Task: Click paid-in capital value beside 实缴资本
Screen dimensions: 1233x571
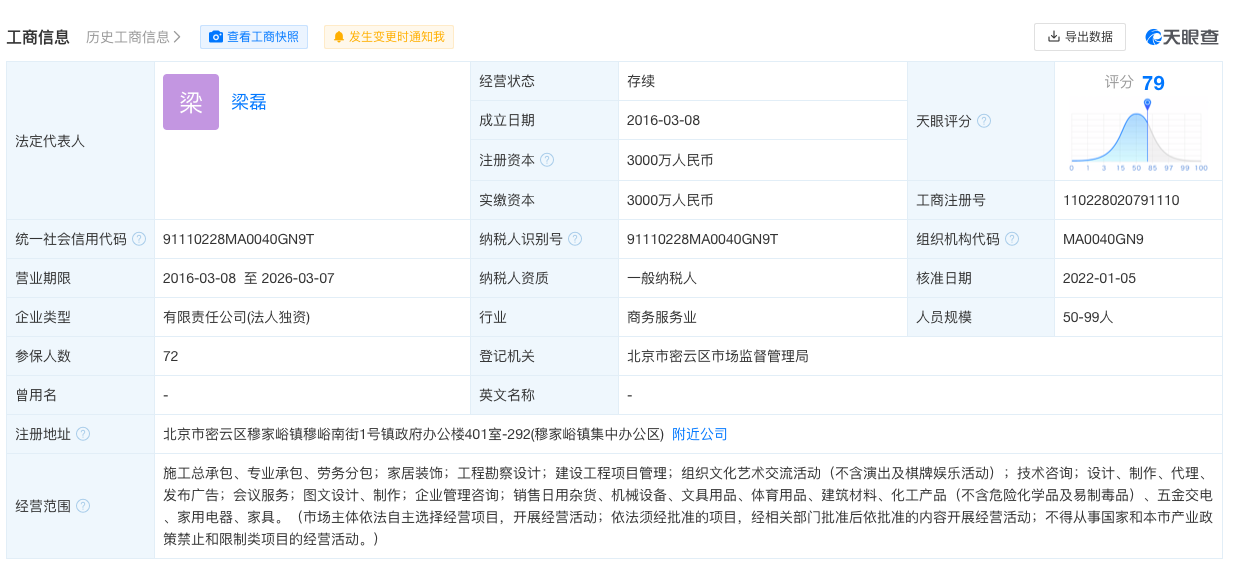Action: (x=670, y=200)
